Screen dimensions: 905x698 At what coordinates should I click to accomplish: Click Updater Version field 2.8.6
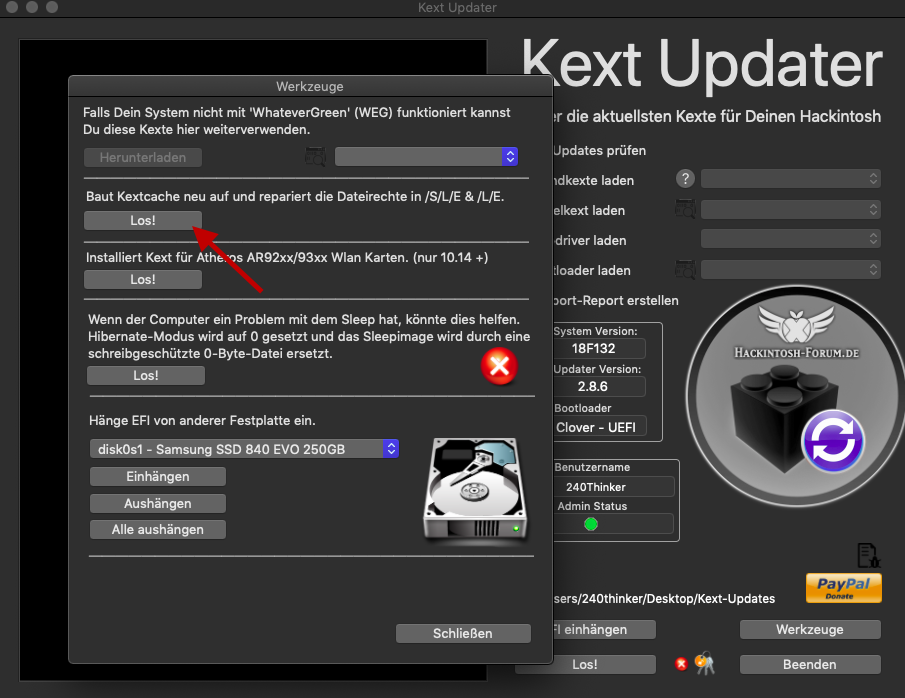(599, 386)
